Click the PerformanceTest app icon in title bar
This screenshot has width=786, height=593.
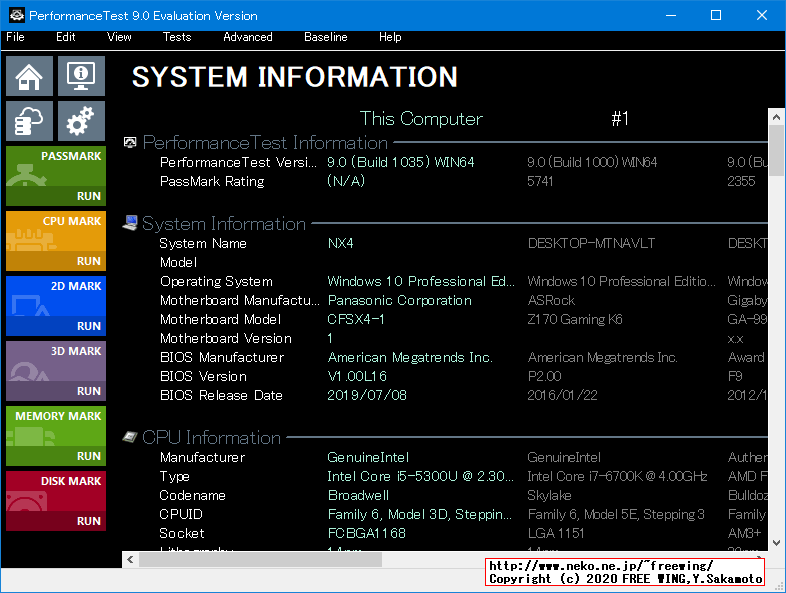pos(17,15)
